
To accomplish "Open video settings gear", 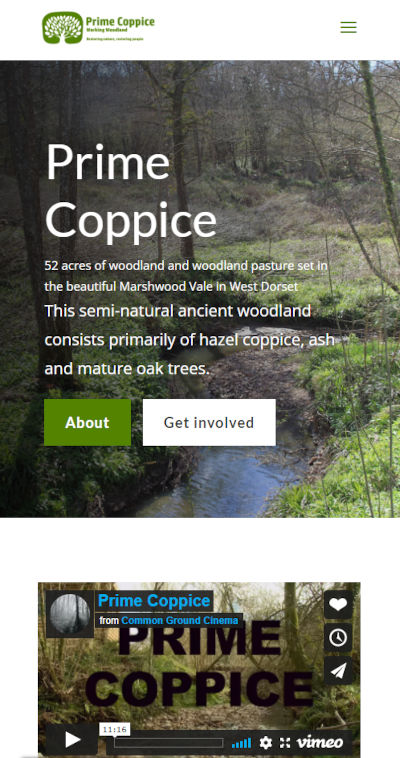I will 266,743.
